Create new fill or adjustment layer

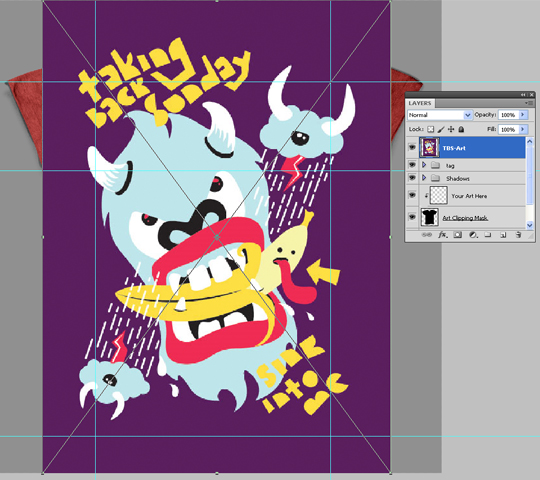click(473, 235)
